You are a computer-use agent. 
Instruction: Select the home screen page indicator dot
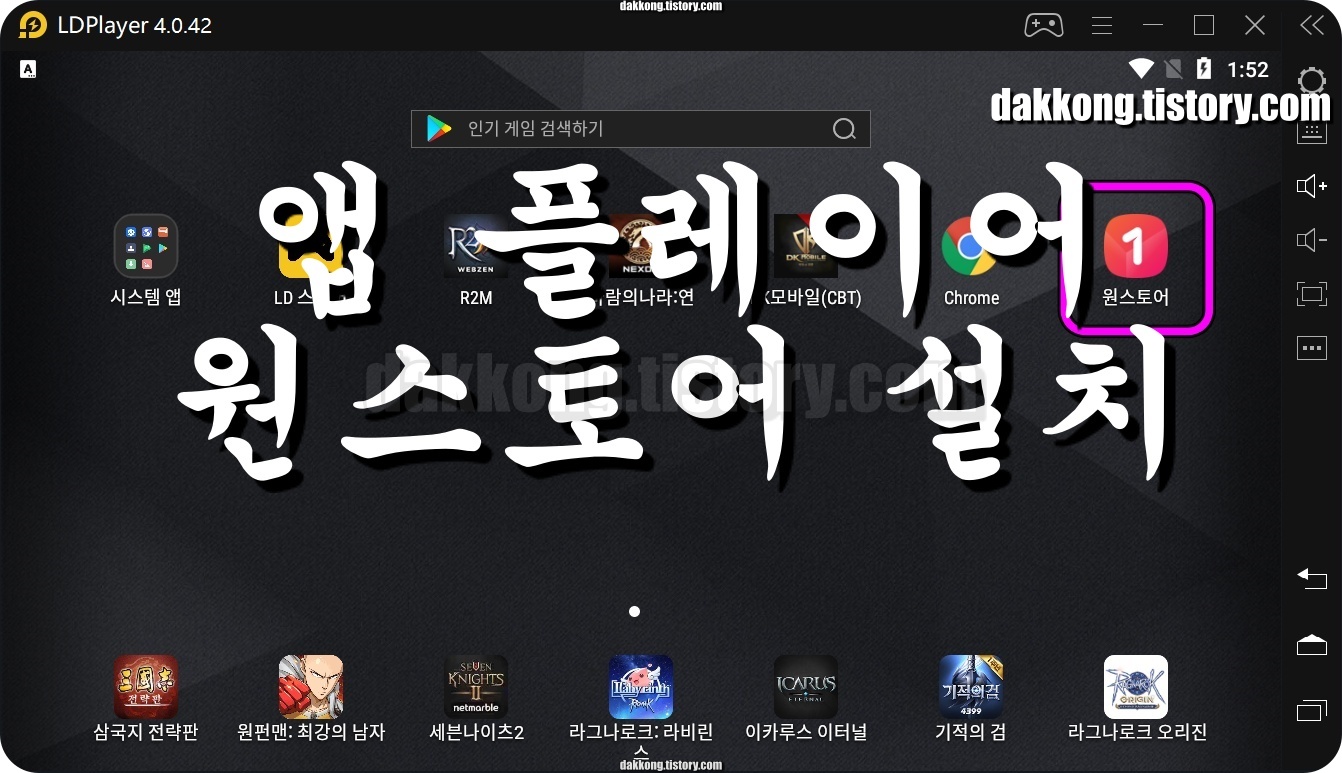[634, 611]
